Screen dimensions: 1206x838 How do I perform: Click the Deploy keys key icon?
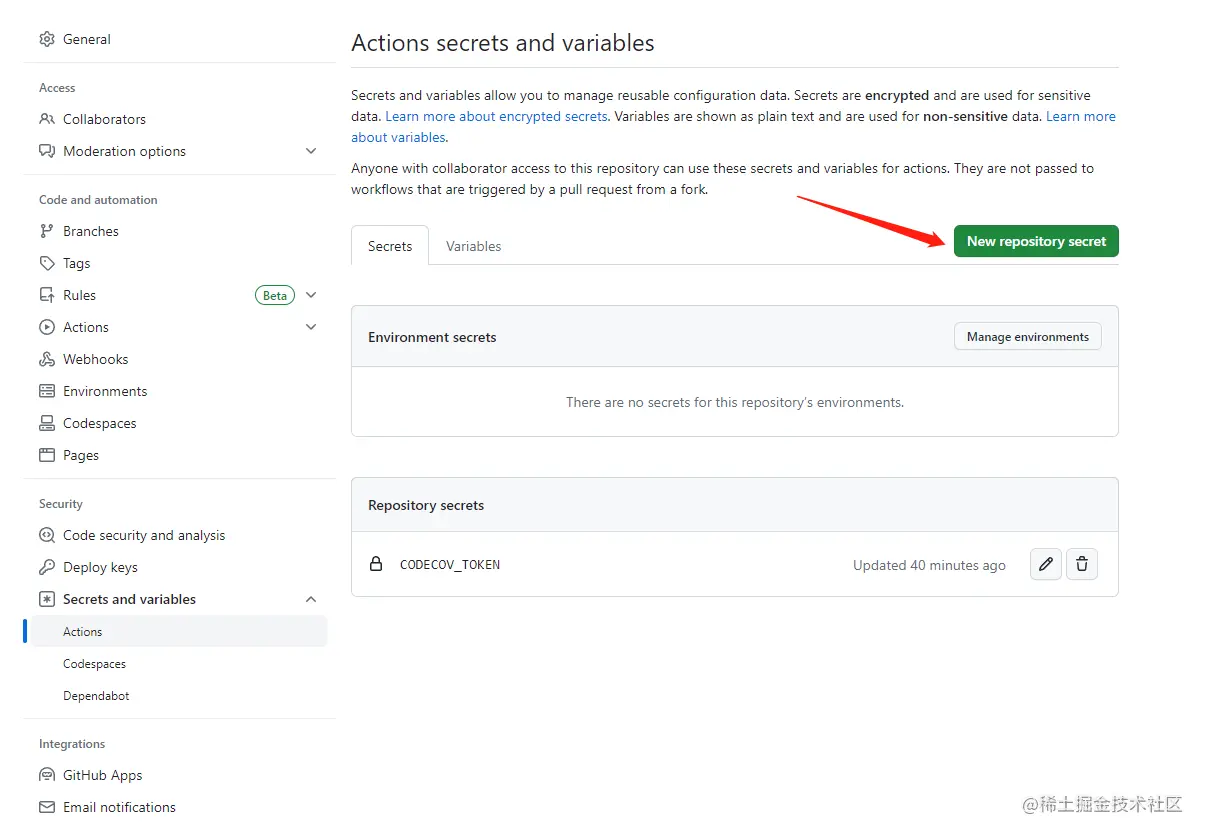pyautogui.click(x=47, y=567)
